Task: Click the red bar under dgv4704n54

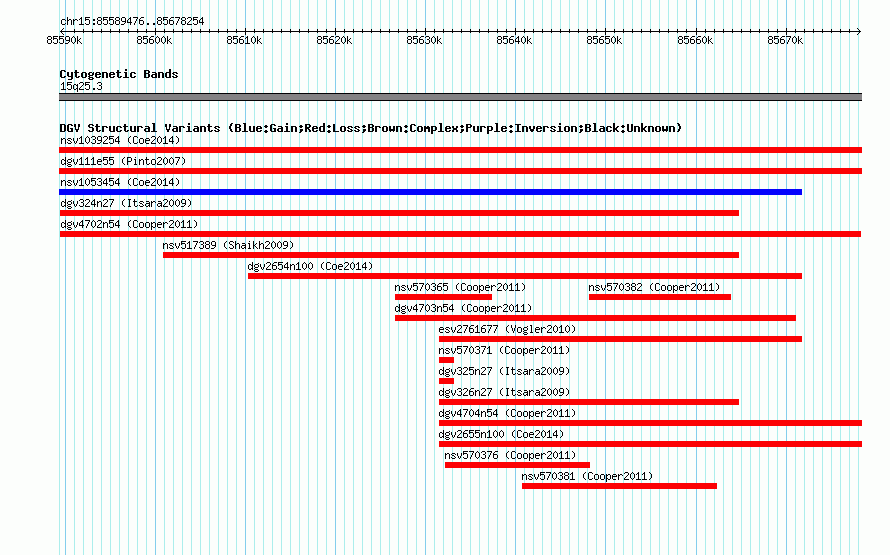Action: tap(650, 423)
